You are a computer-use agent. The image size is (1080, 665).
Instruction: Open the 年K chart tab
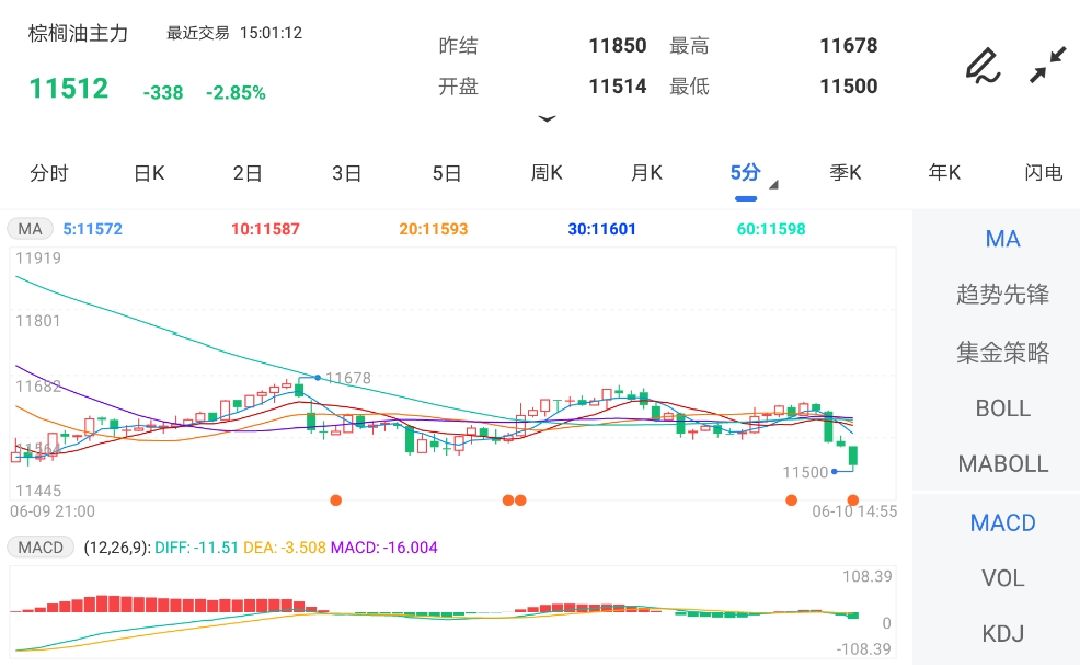945,173
